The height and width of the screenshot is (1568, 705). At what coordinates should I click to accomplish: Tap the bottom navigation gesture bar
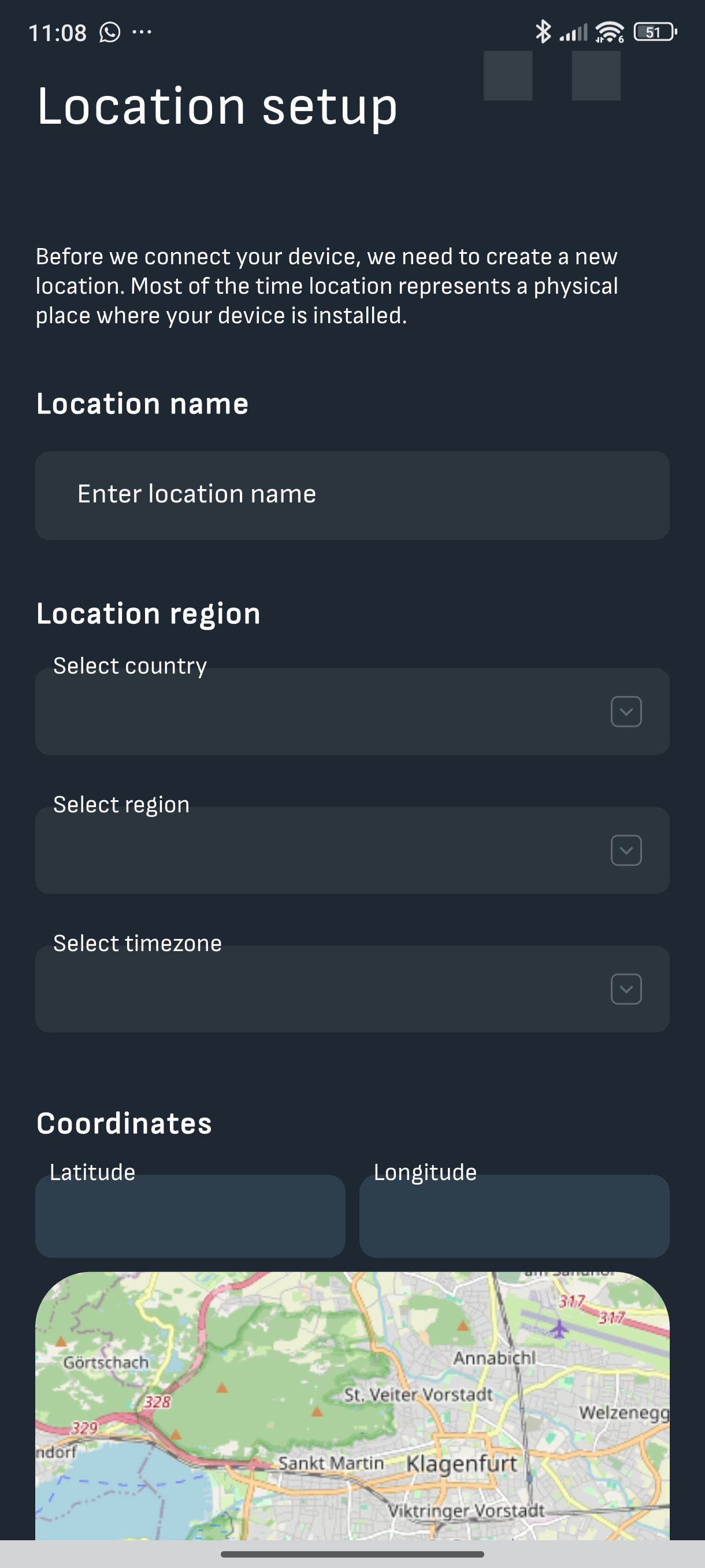click(x=352, y=1554)
